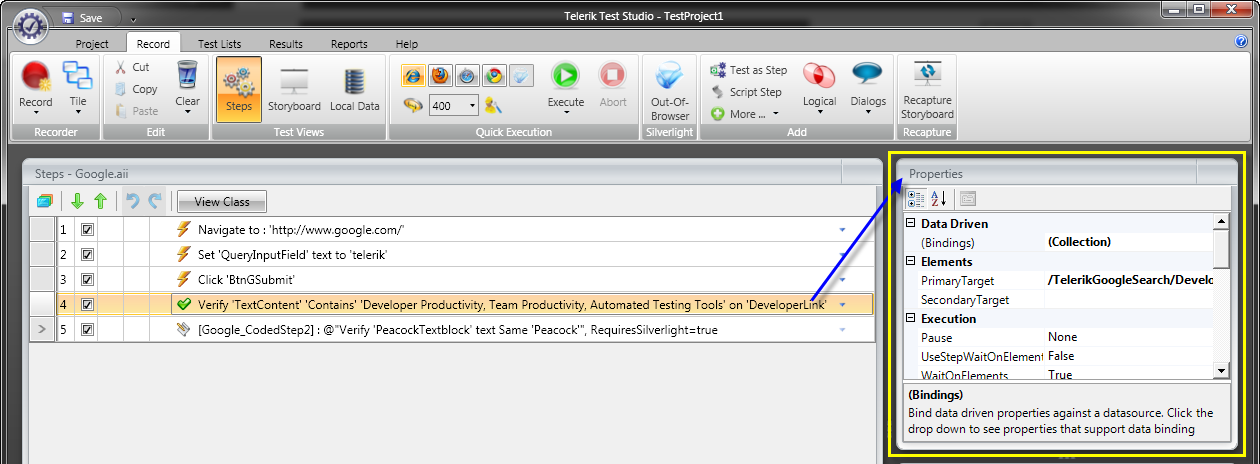The image size is (1260, 464).
Task: Undo last step change
Action: tap(133, 201)
